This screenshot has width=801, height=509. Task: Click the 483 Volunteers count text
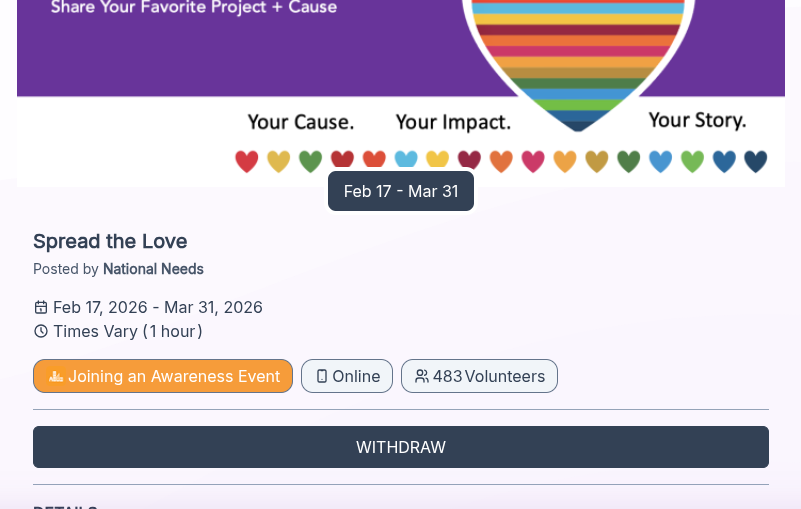coord(489,376)
